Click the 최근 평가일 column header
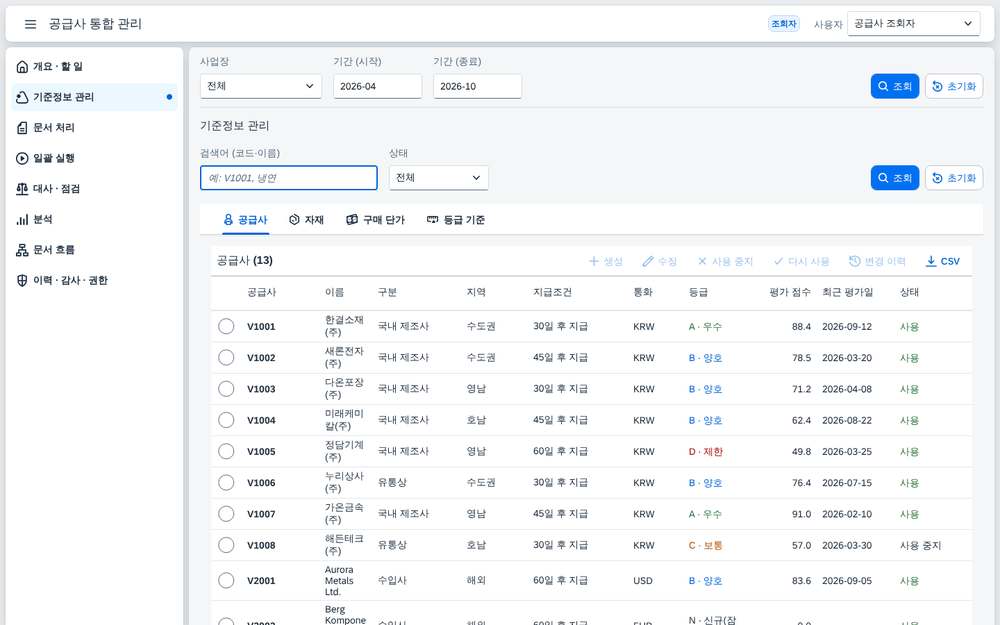The height and width of the screenshot is (625, 1000). click(848, 292)
